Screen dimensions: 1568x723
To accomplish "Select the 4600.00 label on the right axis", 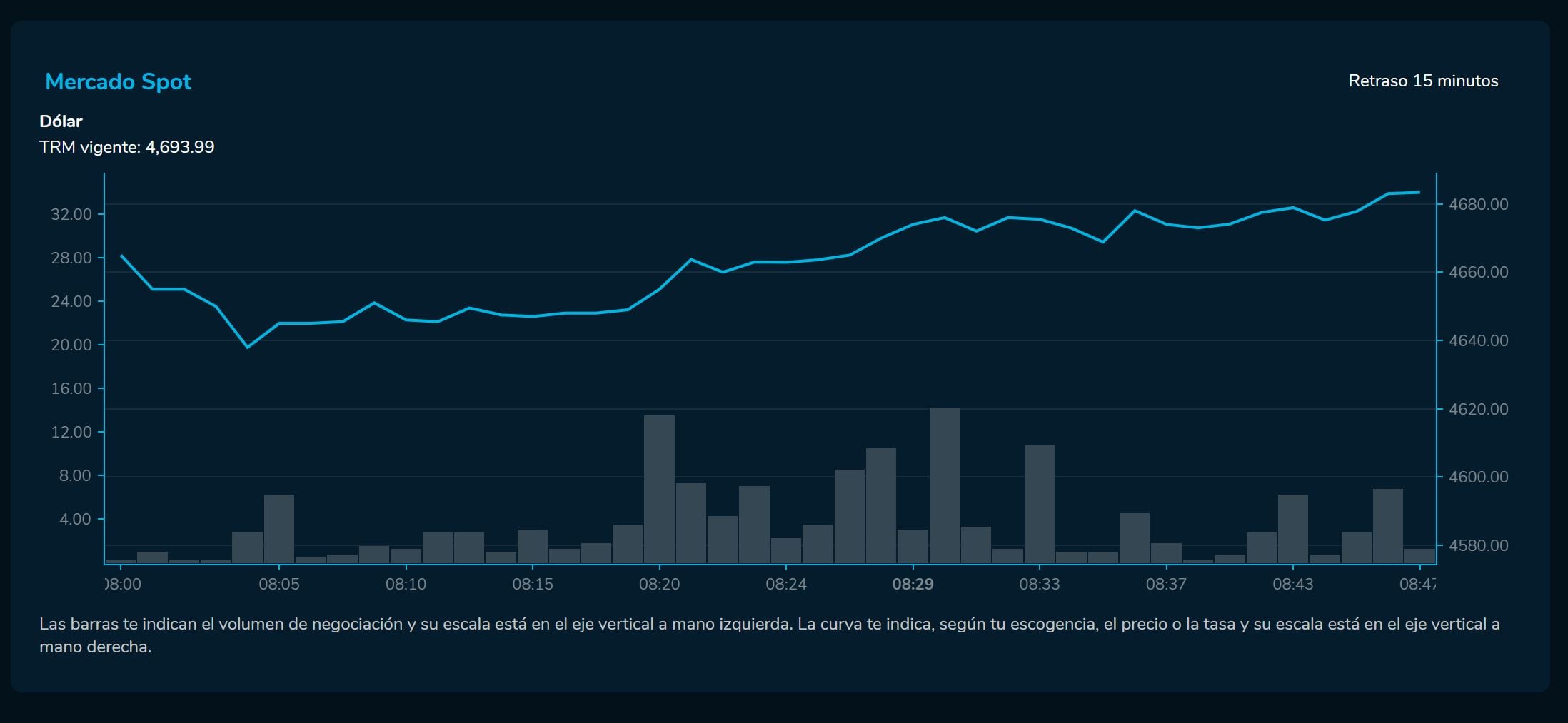I will [1477, 477].
